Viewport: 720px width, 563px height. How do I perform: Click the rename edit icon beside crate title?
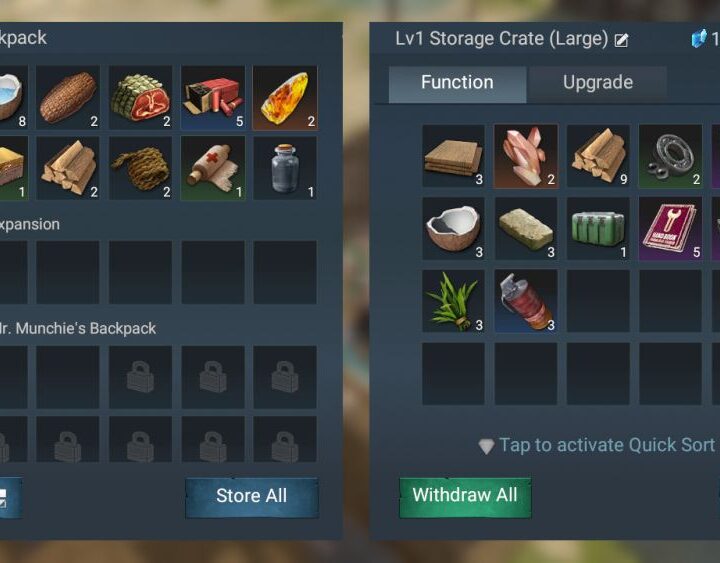tap(621, 40)
